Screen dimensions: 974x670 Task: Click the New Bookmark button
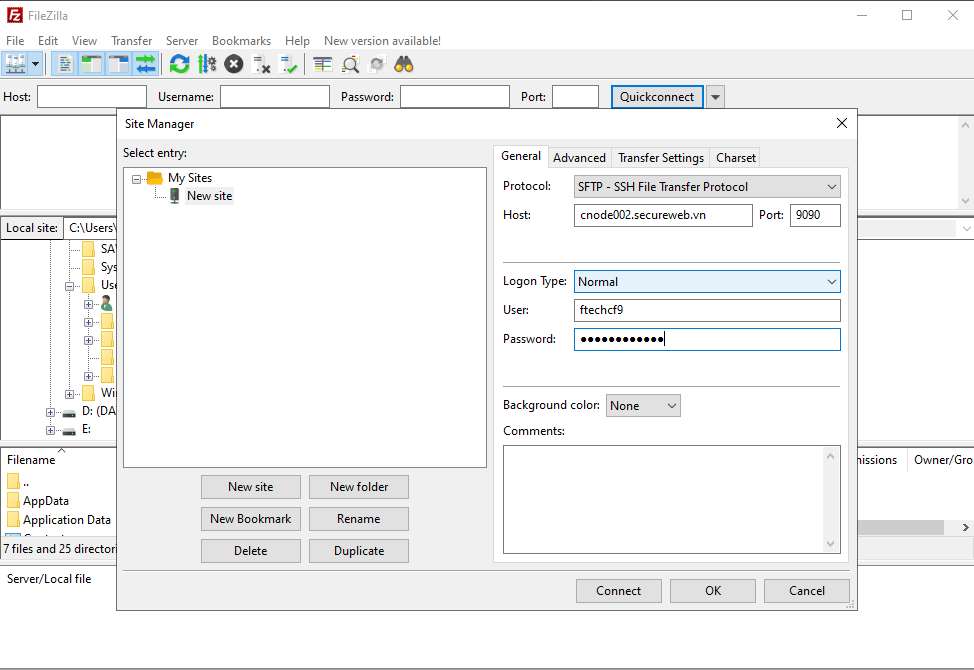click(x=251, y=519)
